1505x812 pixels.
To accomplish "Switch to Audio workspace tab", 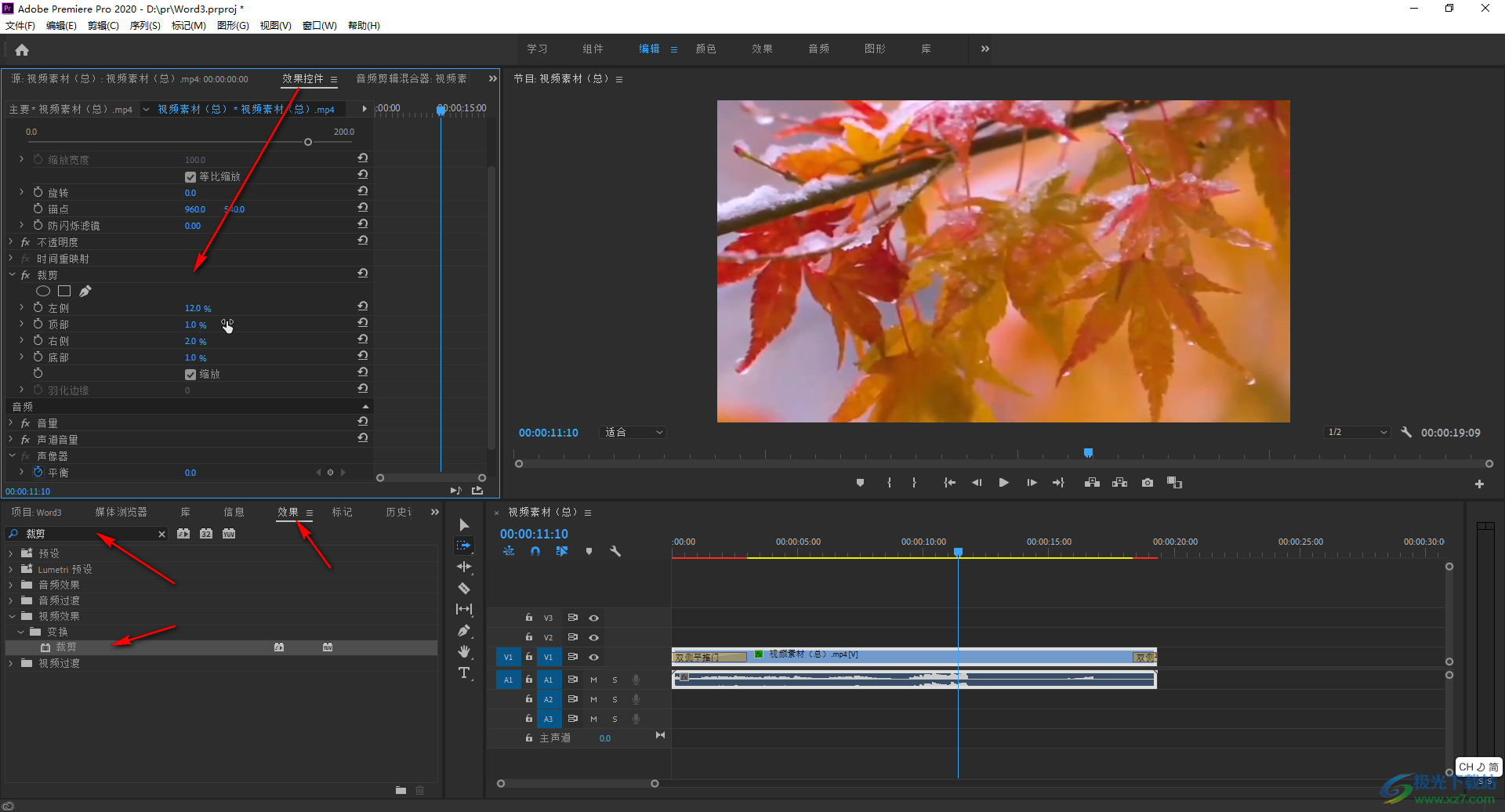I will (x=818, y=49).
